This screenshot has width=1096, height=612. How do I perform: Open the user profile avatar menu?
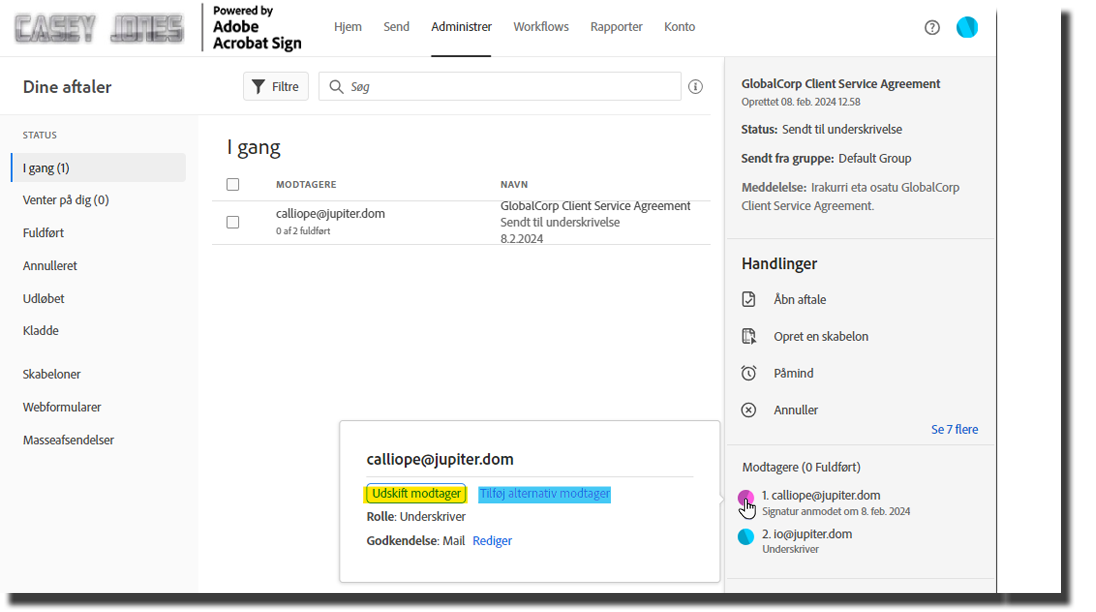[967, 28]
